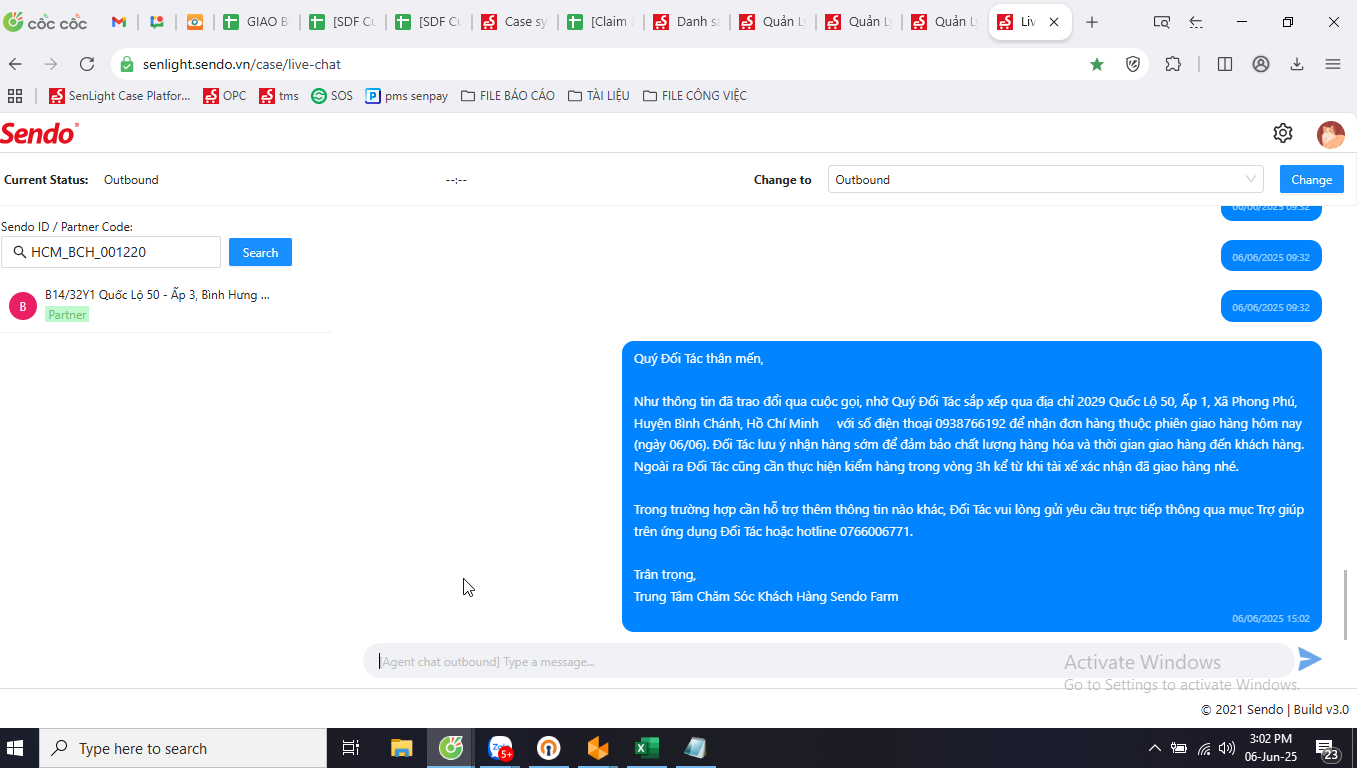The image size is (1357, 768).
Task: Switch to the GIAO B spreadsheet tab
Action: point(257,22)
